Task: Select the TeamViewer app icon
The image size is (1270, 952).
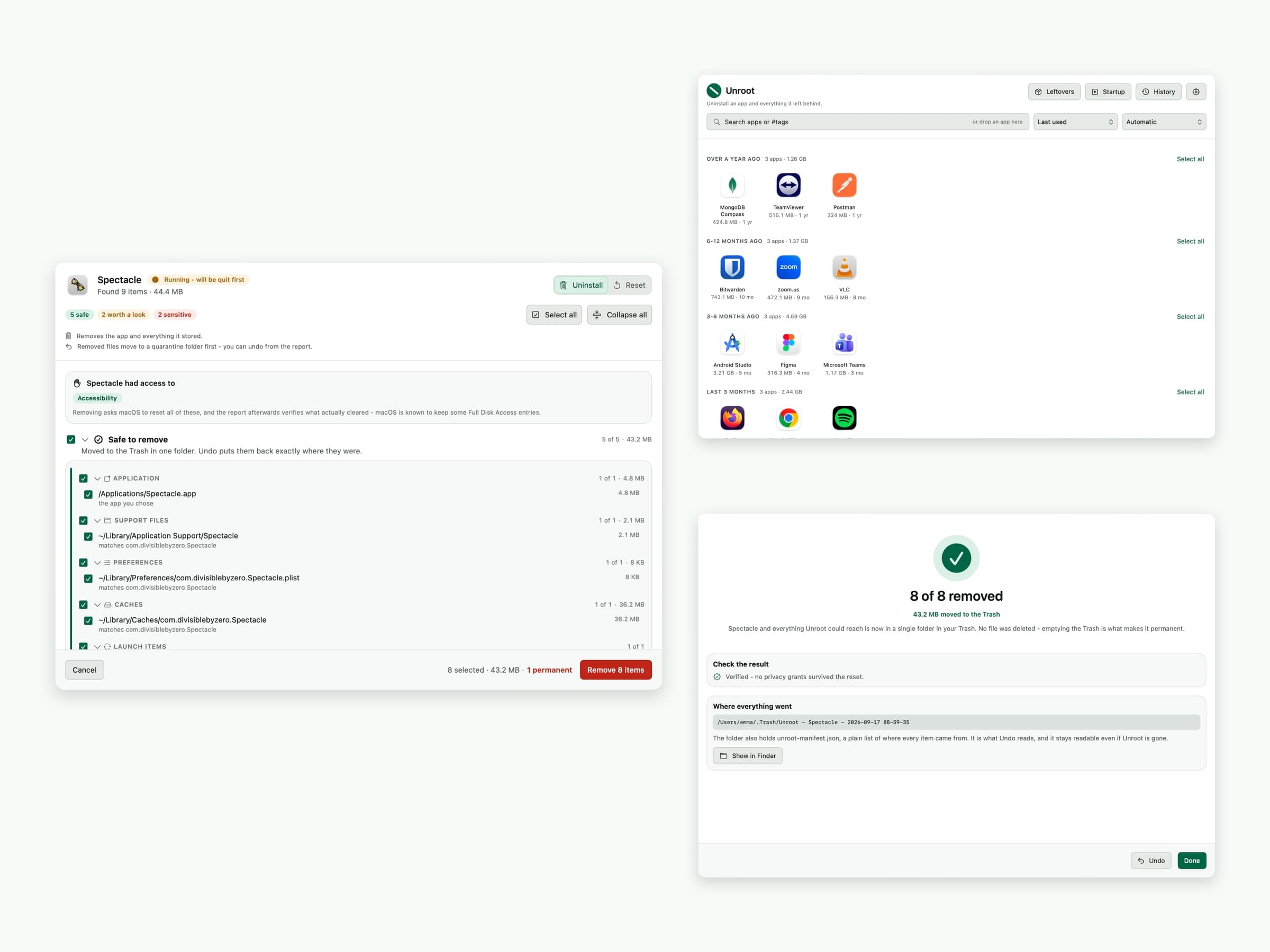Action: point(788,185)
